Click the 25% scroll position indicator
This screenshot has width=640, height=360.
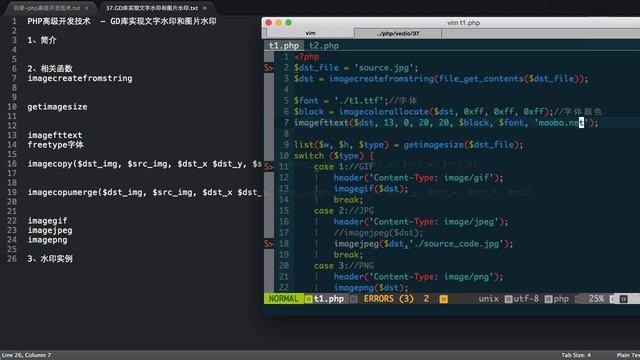click(x=596, y=299)
